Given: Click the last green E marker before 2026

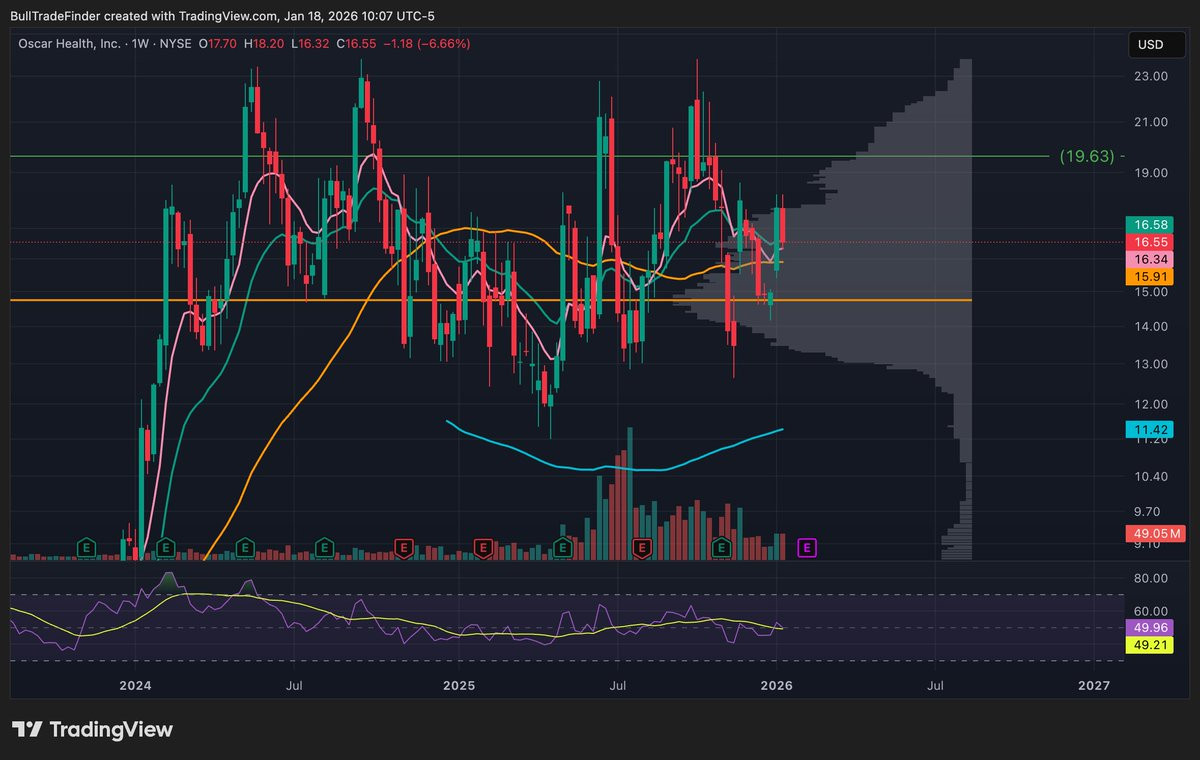Looking at the screenshot, I should 722,547.
